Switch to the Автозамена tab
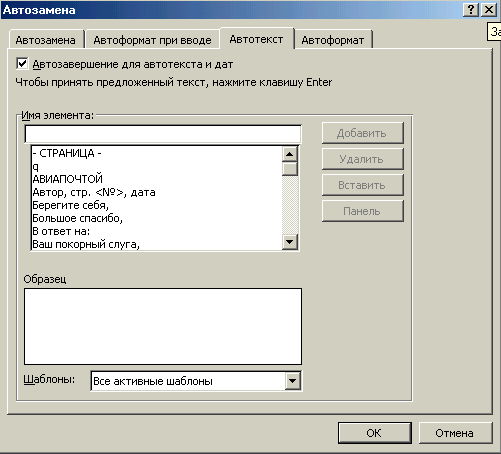This screenshot has height=454, width=501. [x=46, y=40]
